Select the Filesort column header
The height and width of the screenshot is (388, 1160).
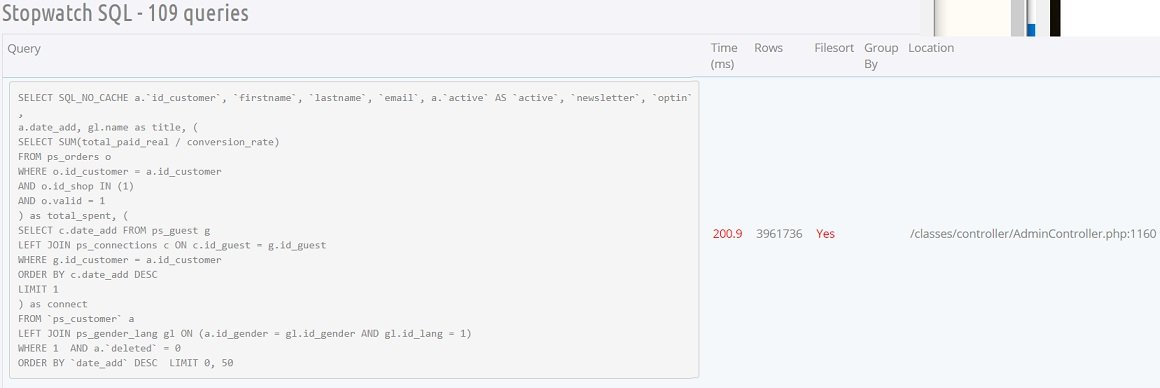coord(833,48)
